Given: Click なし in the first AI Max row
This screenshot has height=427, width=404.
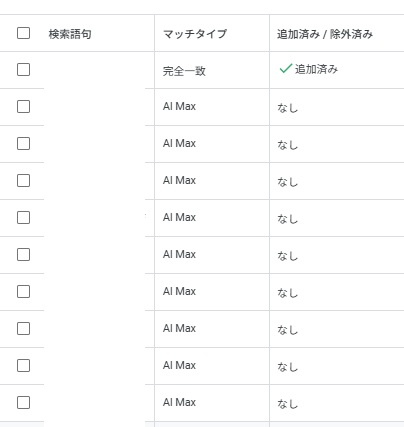Looking at the screenshot, I should (287, 108).
